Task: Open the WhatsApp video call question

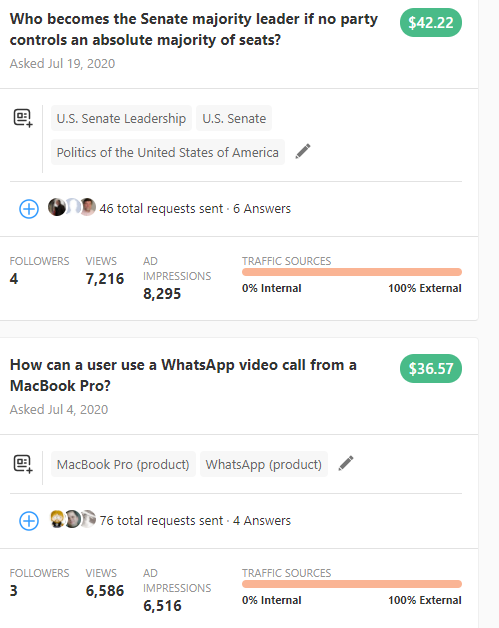Action: pos(183,375)
